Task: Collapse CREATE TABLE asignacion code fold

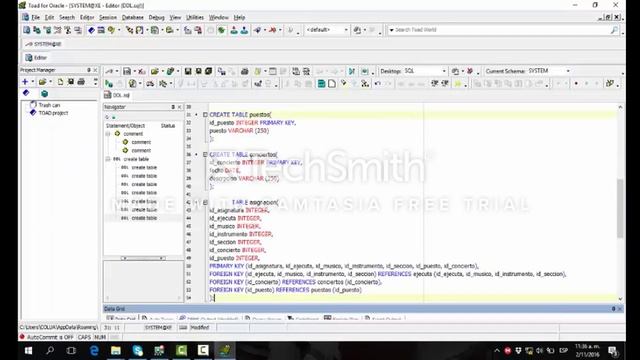Action: click(x=205, y=202)
